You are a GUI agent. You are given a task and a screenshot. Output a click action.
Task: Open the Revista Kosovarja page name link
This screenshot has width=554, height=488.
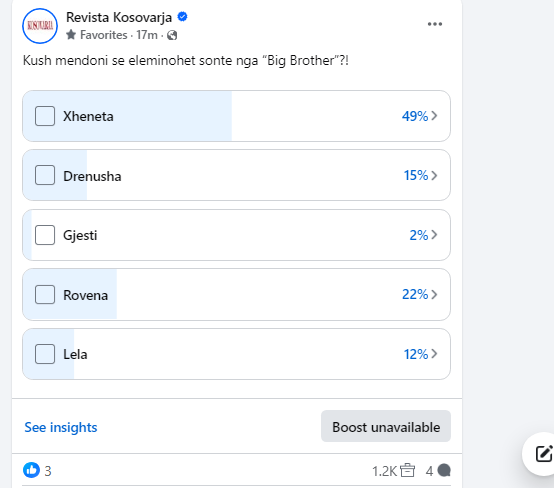click(x=119, y=17)
